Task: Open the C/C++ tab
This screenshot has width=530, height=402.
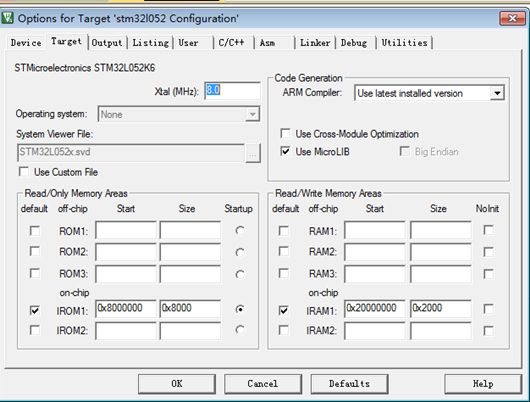Action: tap(231, 43)
